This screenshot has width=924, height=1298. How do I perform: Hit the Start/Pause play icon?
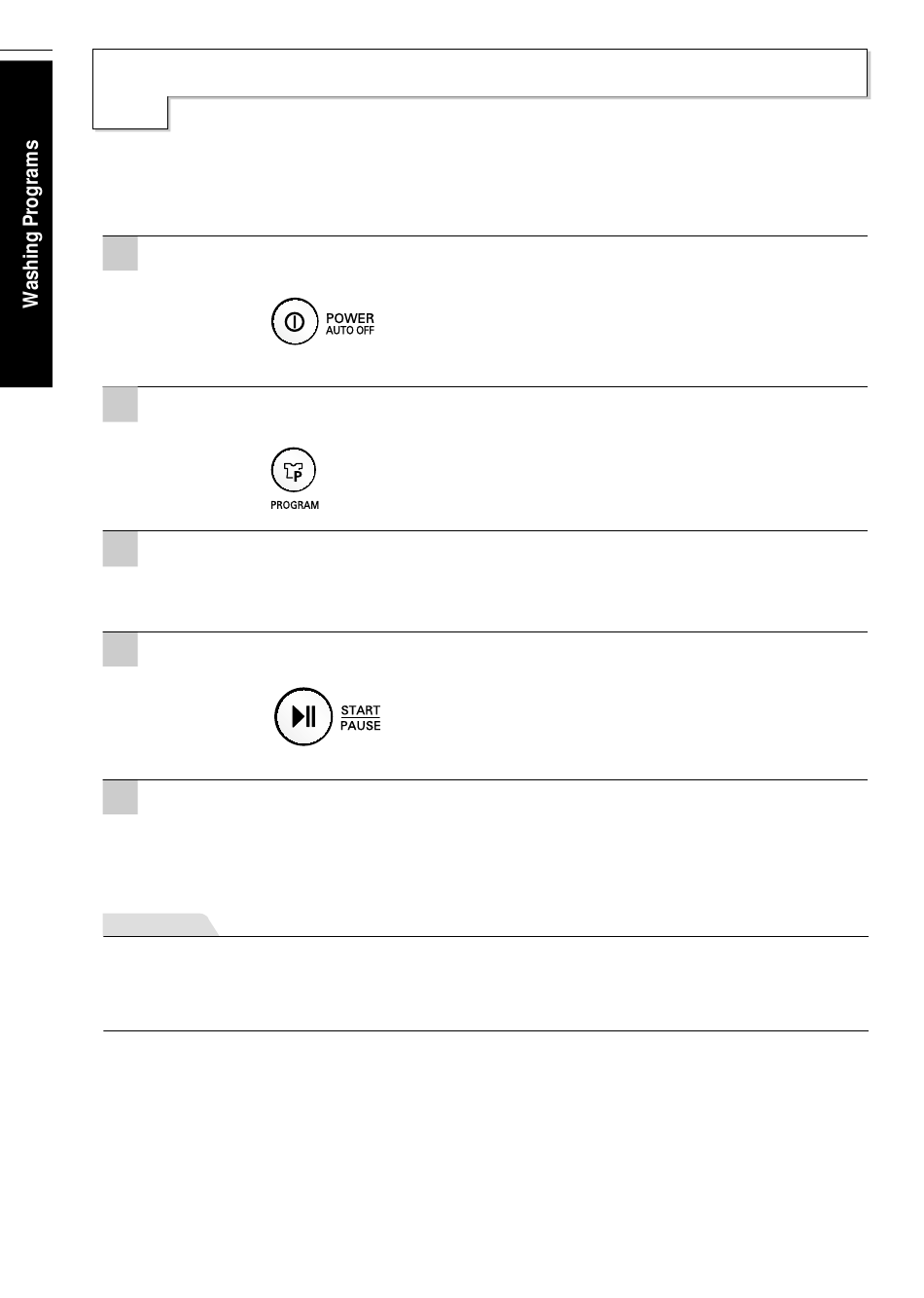tap(303, 717)
